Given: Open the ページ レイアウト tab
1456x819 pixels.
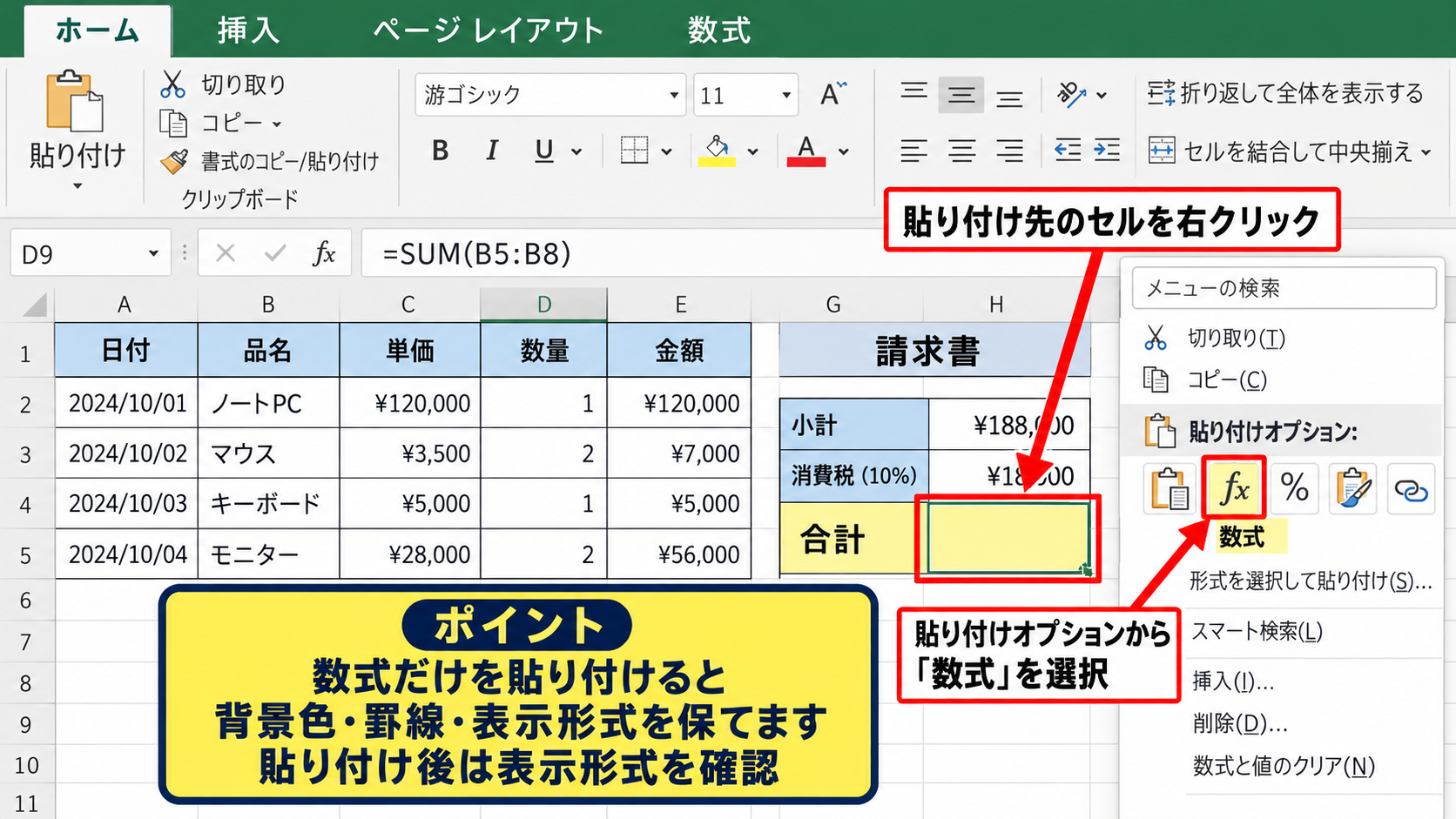Looking at the screenshot, I should coord(489,30).
